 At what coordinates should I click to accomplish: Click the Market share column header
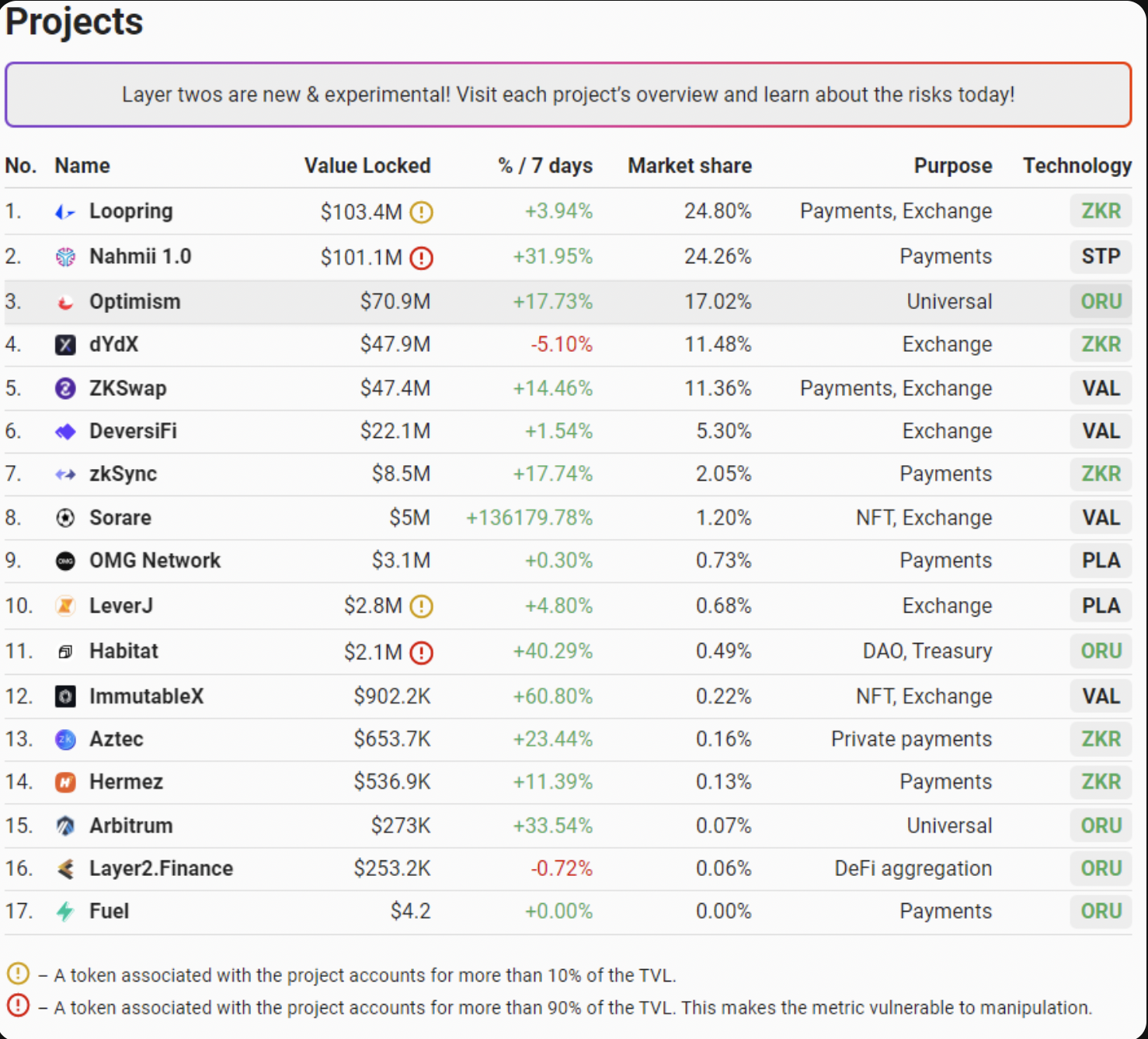pos(690,165)
